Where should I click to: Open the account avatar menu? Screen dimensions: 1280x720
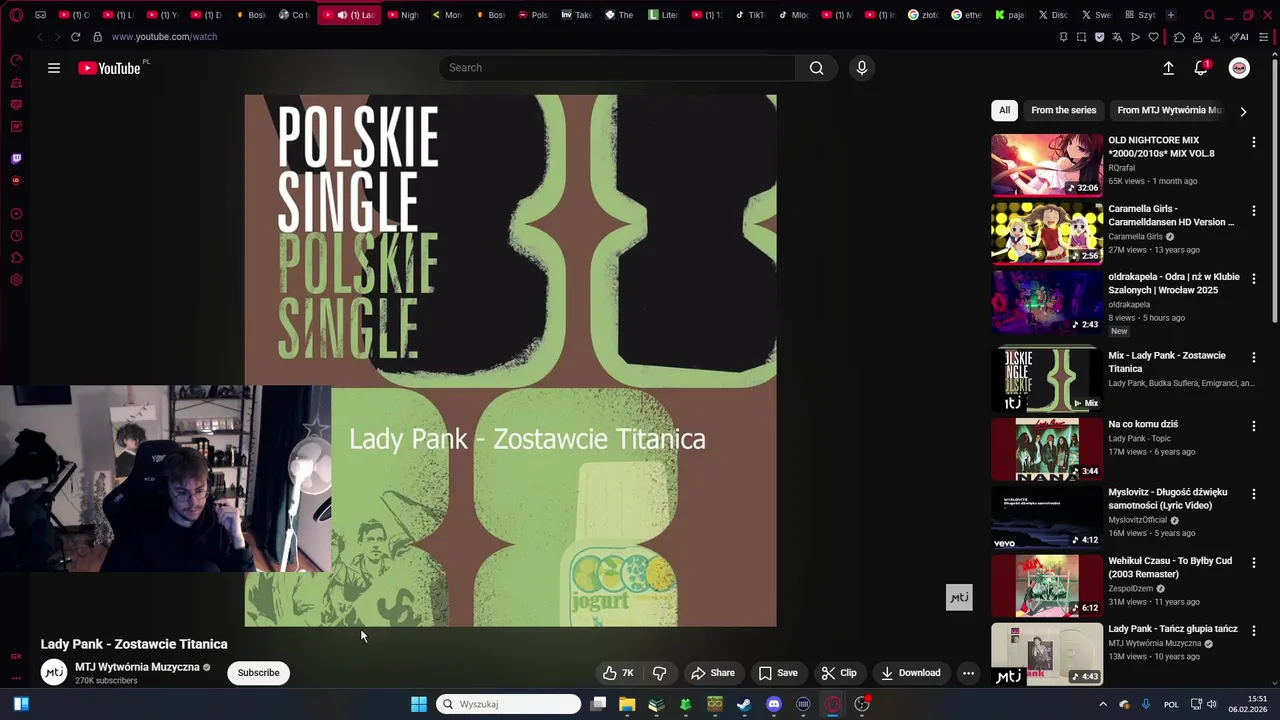pos(1239,68)
